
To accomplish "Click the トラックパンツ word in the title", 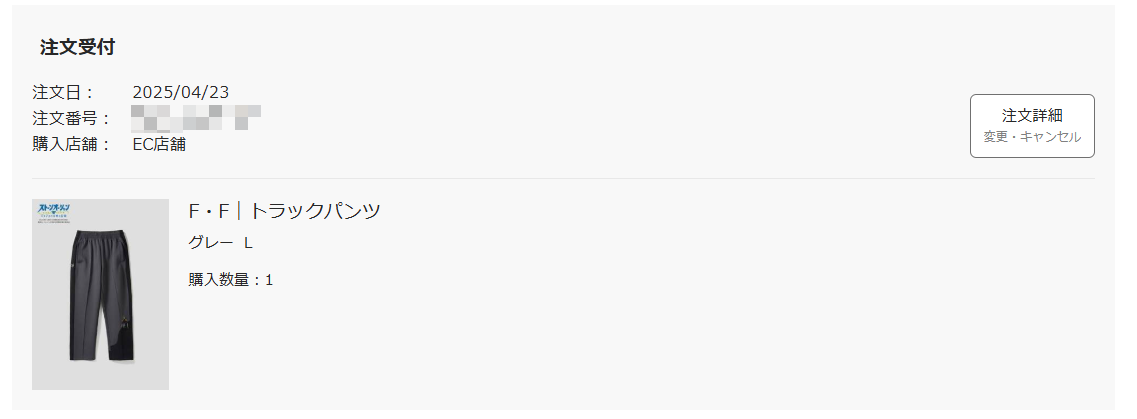I will [315, 211].
